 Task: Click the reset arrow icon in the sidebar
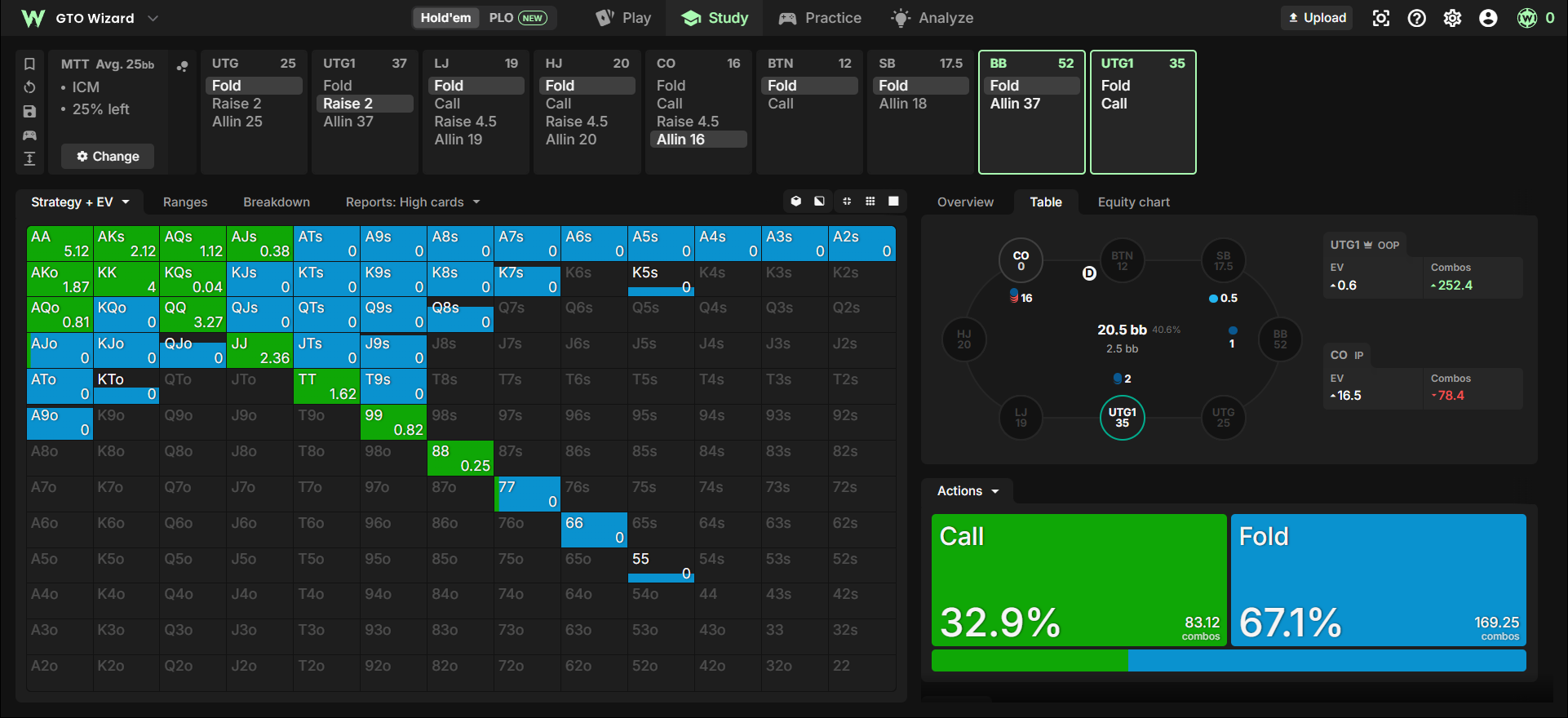click(x=29, y=87)
